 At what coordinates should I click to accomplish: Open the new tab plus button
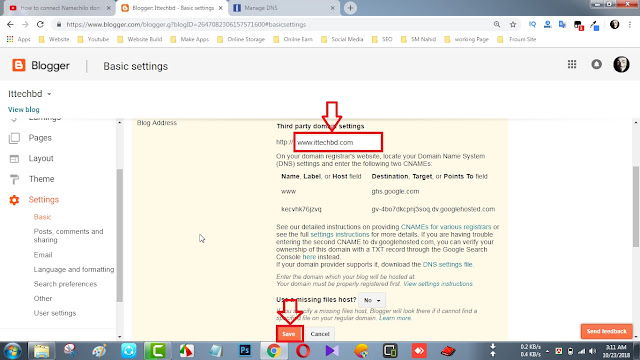point(350,8)
